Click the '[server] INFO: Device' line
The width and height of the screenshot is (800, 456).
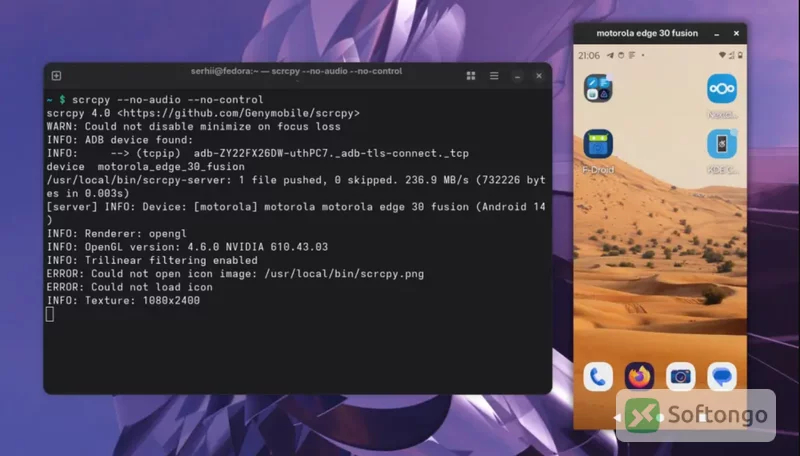(x=296, y=213)
